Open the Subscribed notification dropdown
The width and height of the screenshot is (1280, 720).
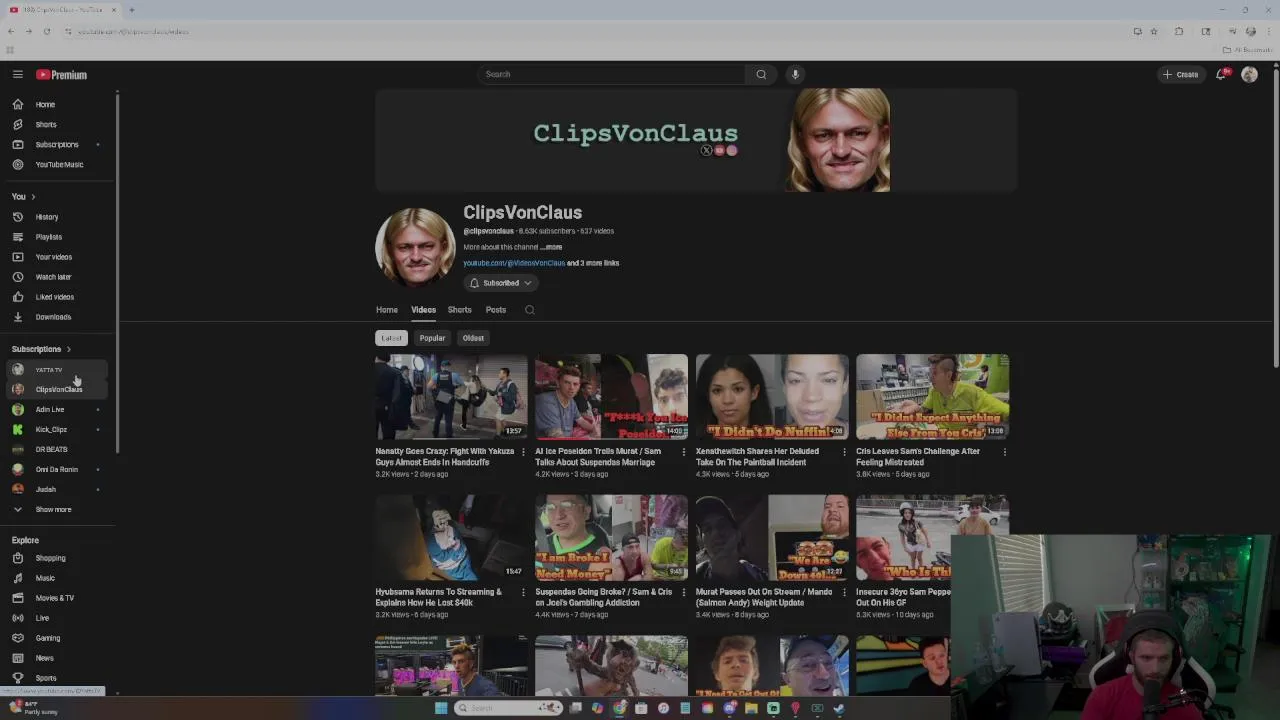point(501,283)
